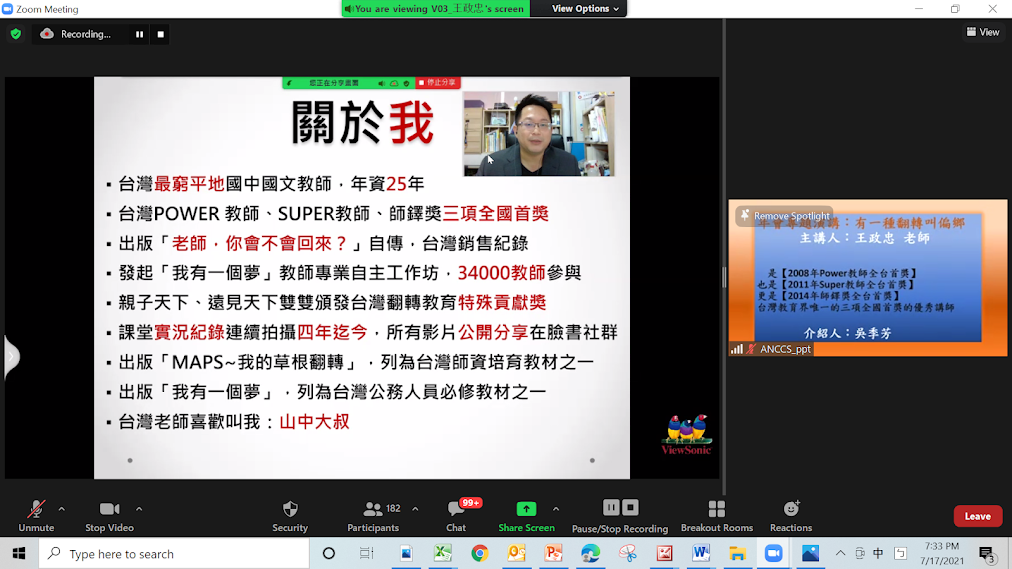Open the Windows Start menu

pyautogui.click(x=19, y=554)
